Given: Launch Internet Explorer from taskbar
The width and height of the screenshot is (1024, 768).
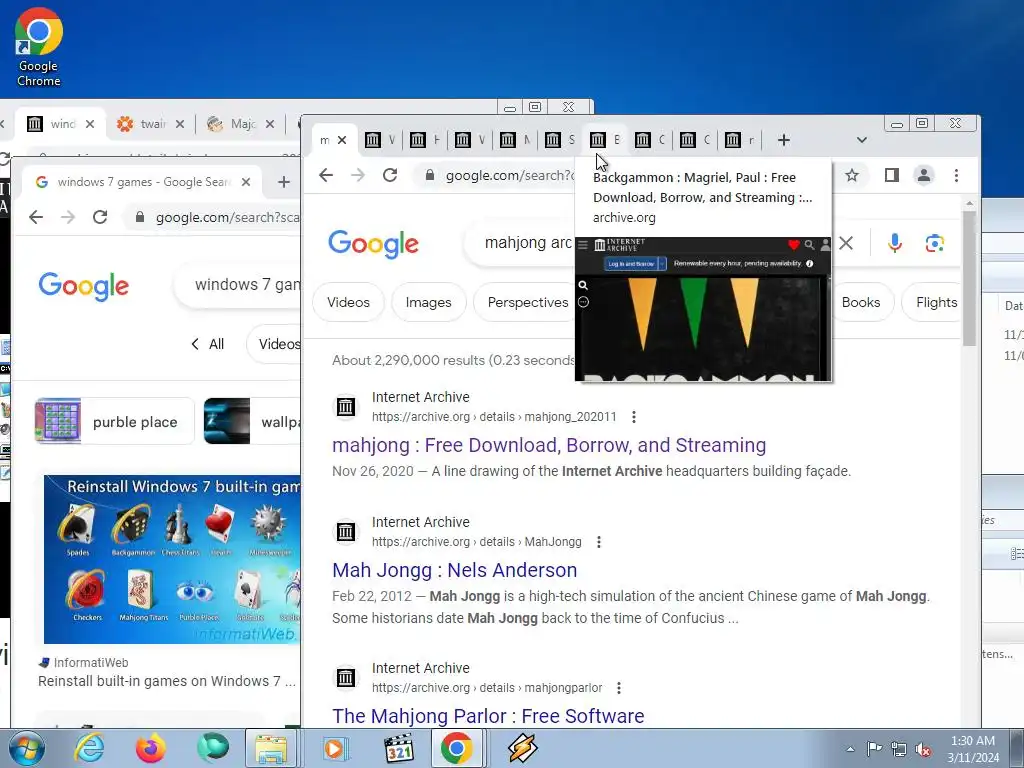Looking at the screenshot, I should [89, 748].
